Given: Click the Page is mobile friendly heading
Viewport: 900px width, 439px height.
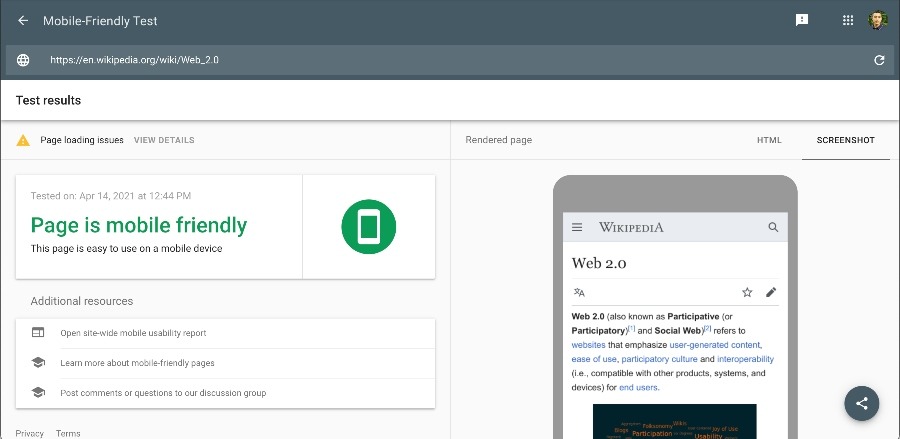Looking at the screenshot, I should pyautogui.click(x=139, y=225).
